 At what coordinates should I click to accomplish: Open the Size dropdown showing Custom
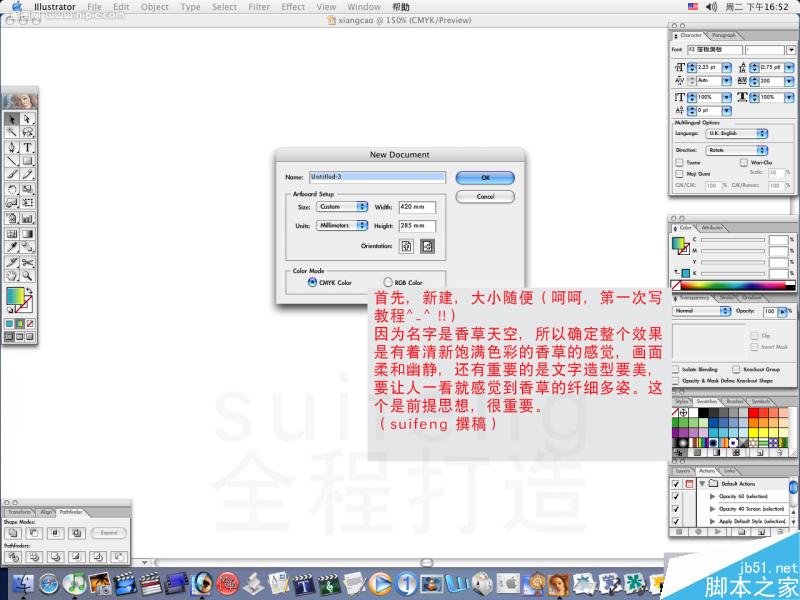point(342,207)
